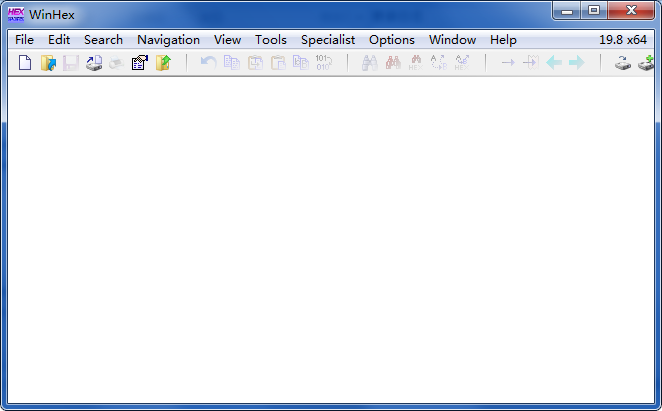
Task: Click the Undo arrow icon
Action: tap(209, 63)
